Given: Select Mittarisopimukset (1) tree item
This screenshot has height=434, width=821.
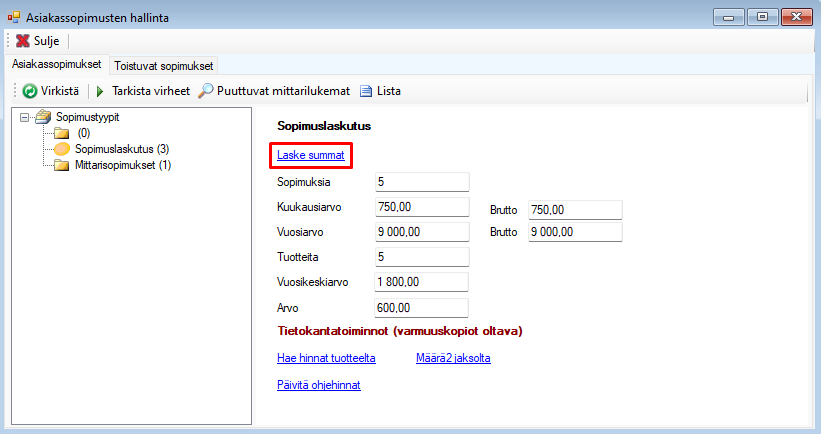Looking at the screenshot, I should coord(123,165).
